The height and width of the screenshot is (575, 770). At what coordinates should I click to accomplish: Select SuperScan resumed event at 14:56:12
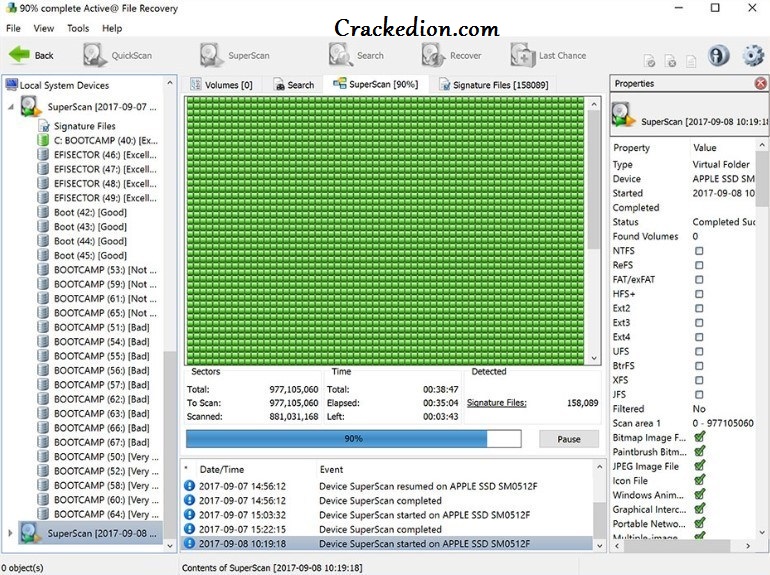pyautogui.click(x=388, y=486)
